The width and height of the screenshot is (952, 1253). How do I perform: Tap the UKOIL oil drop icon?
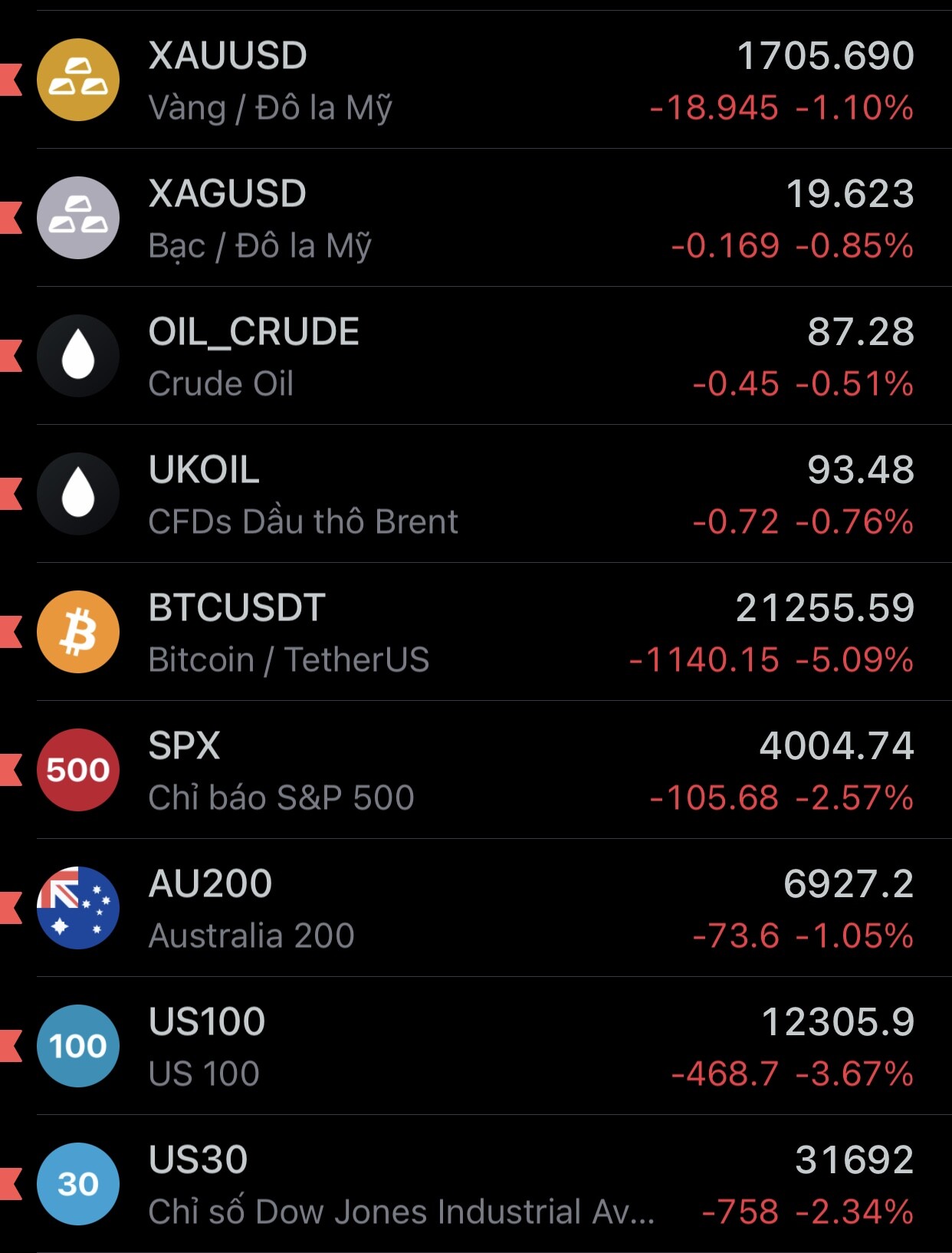coord(78,494)
